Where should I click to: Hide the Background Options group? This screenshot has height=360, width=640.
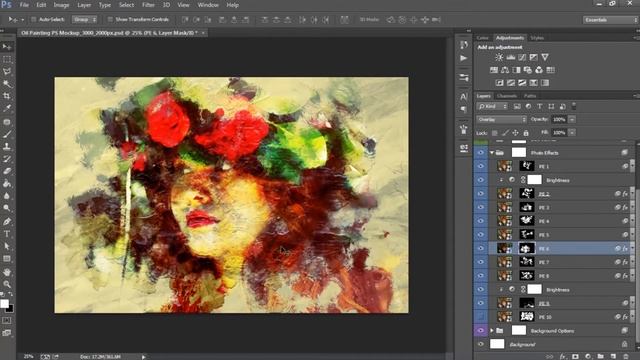click(x=481, y=331)
